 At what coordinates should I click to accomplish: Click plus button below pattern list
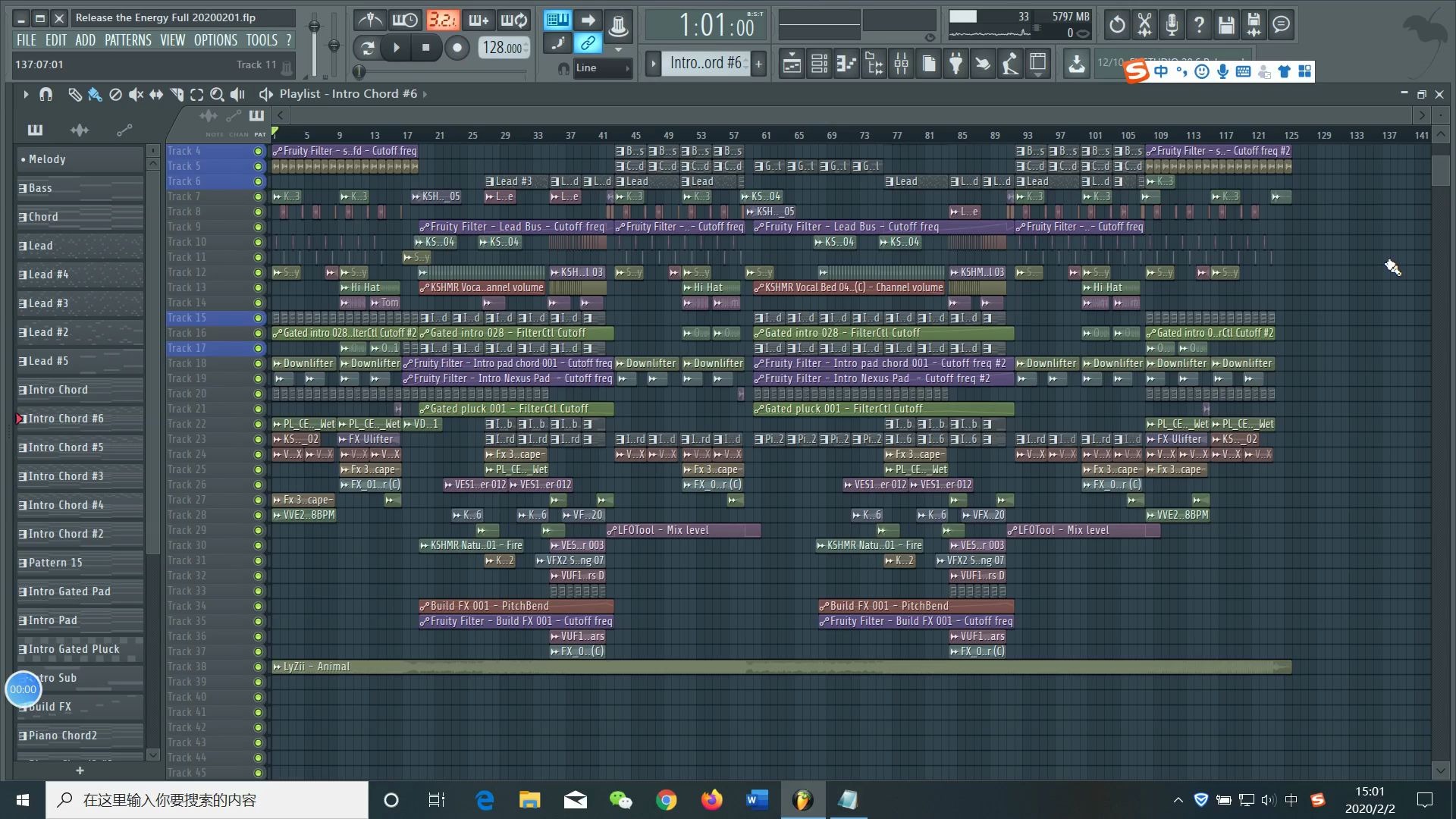coord(80,770)
